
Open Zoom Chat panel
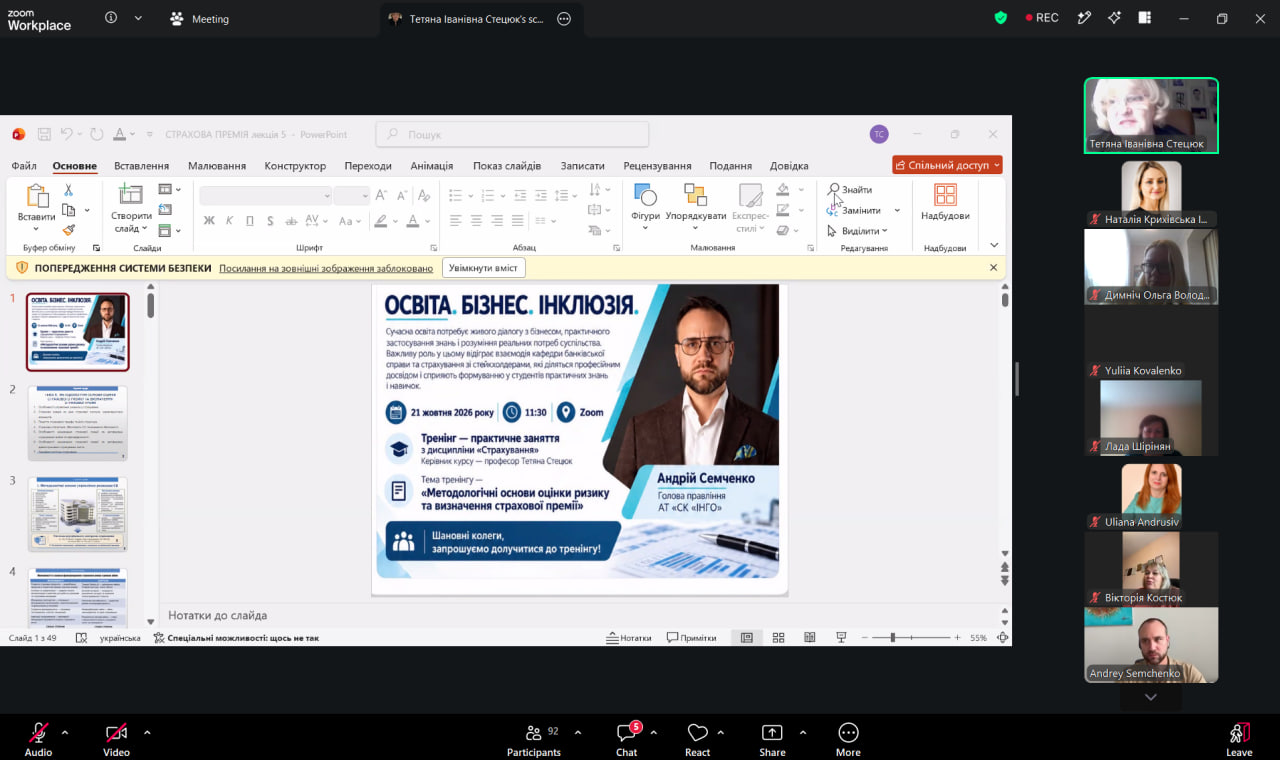coord(627,739)
